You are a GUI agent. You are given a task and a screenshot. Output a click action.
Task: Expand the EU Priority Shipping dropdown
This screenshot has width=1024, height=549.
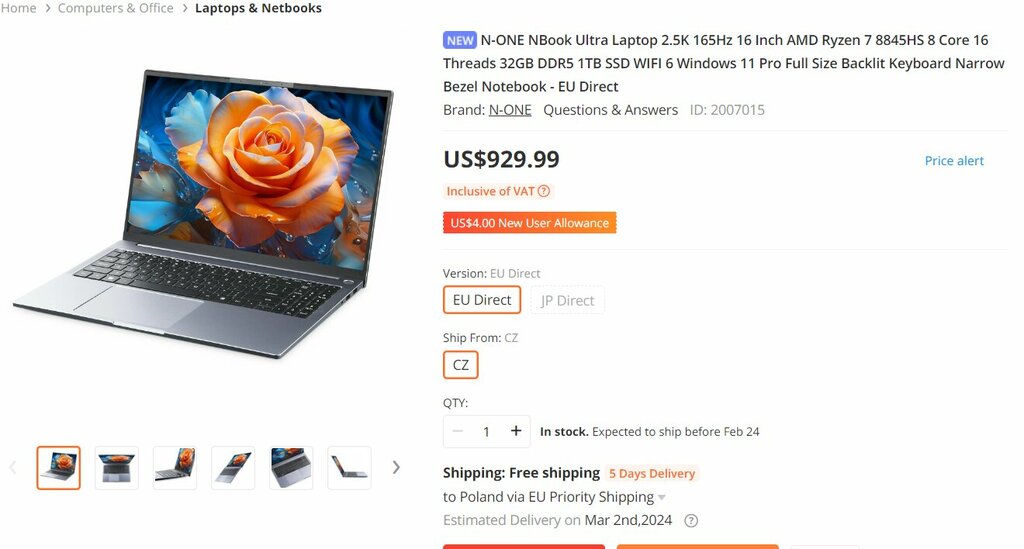(662, 497)
